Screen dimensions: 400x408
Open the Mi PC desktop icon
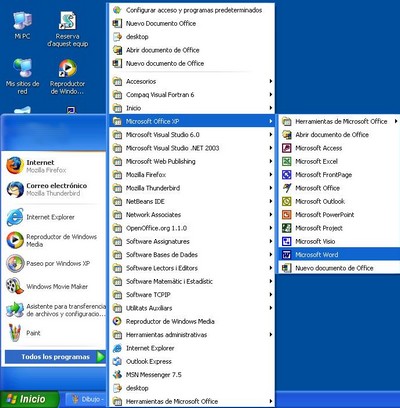pyautogui.click(x=22, y=25)
